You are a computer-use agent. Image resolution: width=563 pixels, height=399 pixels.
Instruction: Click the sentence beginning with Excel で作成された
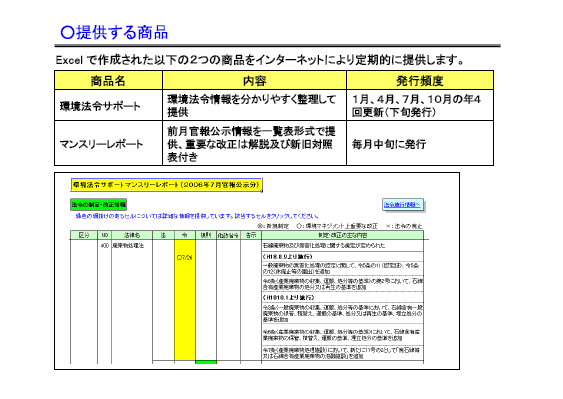(260, 60)
